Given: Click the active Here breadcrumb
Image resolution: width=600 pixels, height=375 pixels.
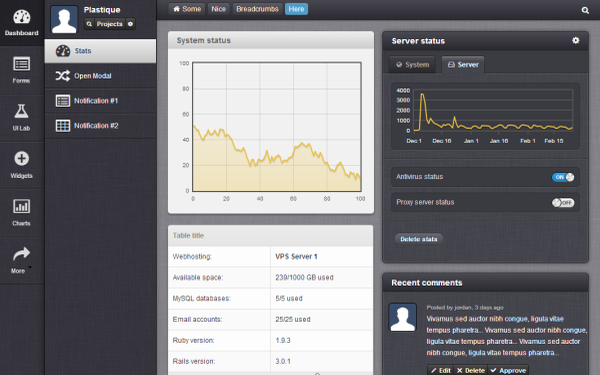Looking at the screenshot, I should tap(296, 9).
